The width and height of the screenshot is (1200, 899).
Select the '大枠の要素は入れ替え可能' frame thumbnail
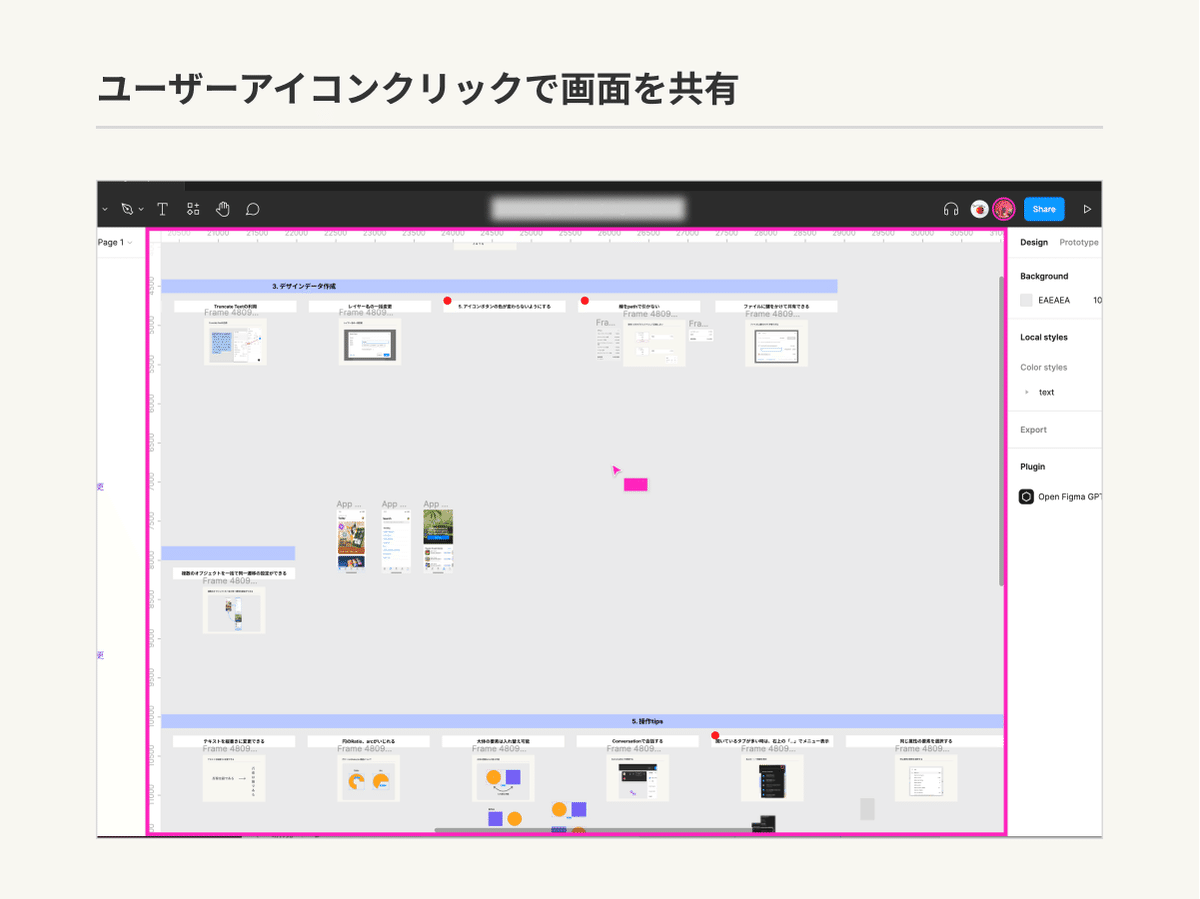pyautogui.click(x=503, y=778)
